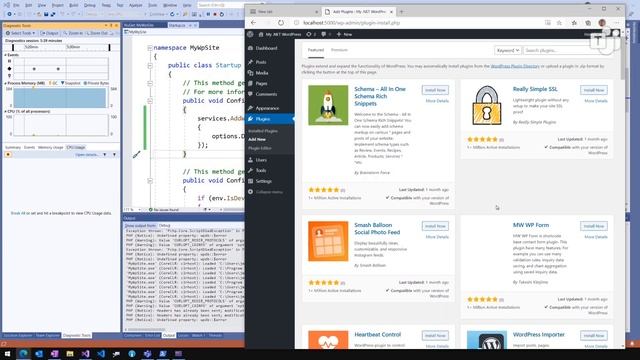
Task: Open Select Tools dropdown in Diagnostic Tools
Action: pyautogui.click(x=20, y=33)
